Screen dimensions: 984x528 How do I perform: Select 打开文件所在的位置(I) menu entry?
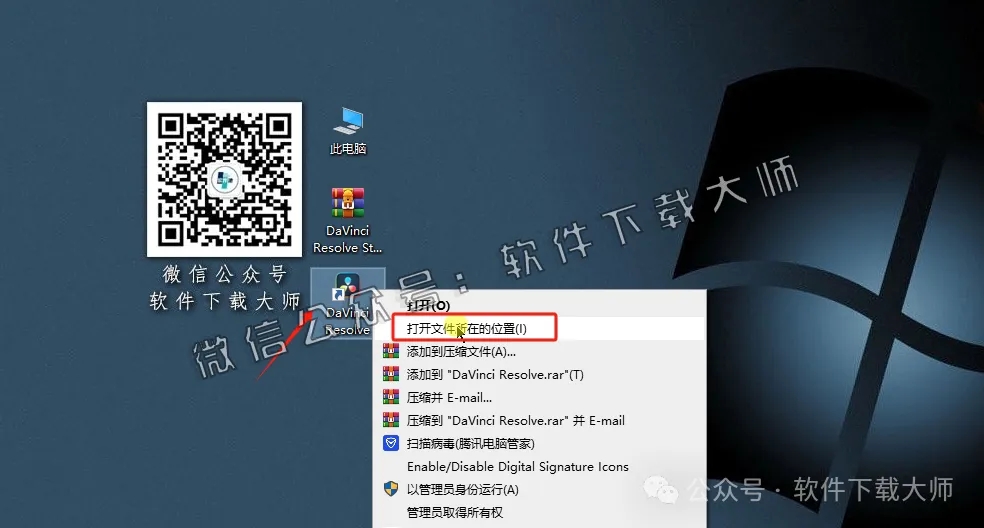(466, 328)
